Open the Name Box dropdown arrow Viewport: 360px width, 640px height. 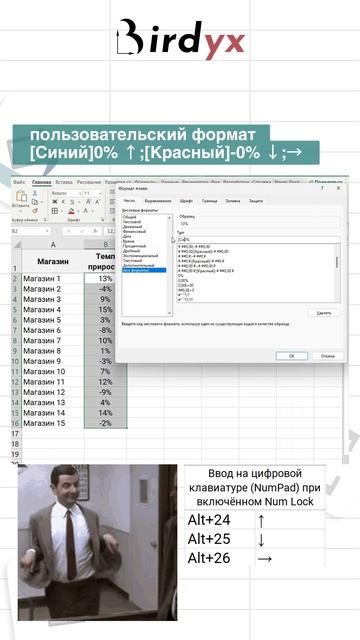[x=48, y=231]
